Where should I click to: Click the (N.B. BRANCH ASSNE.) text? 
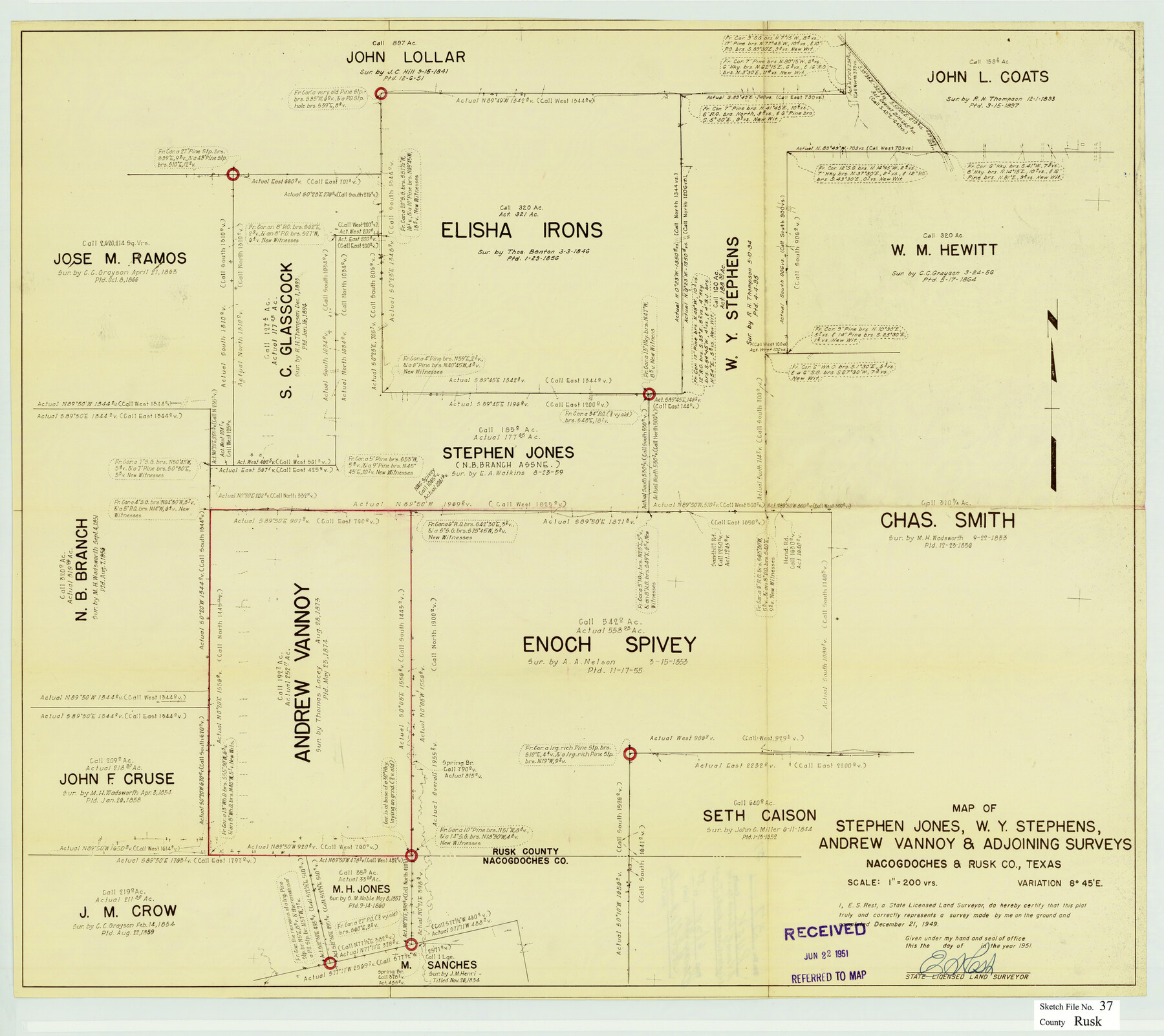tap(508, 465)
